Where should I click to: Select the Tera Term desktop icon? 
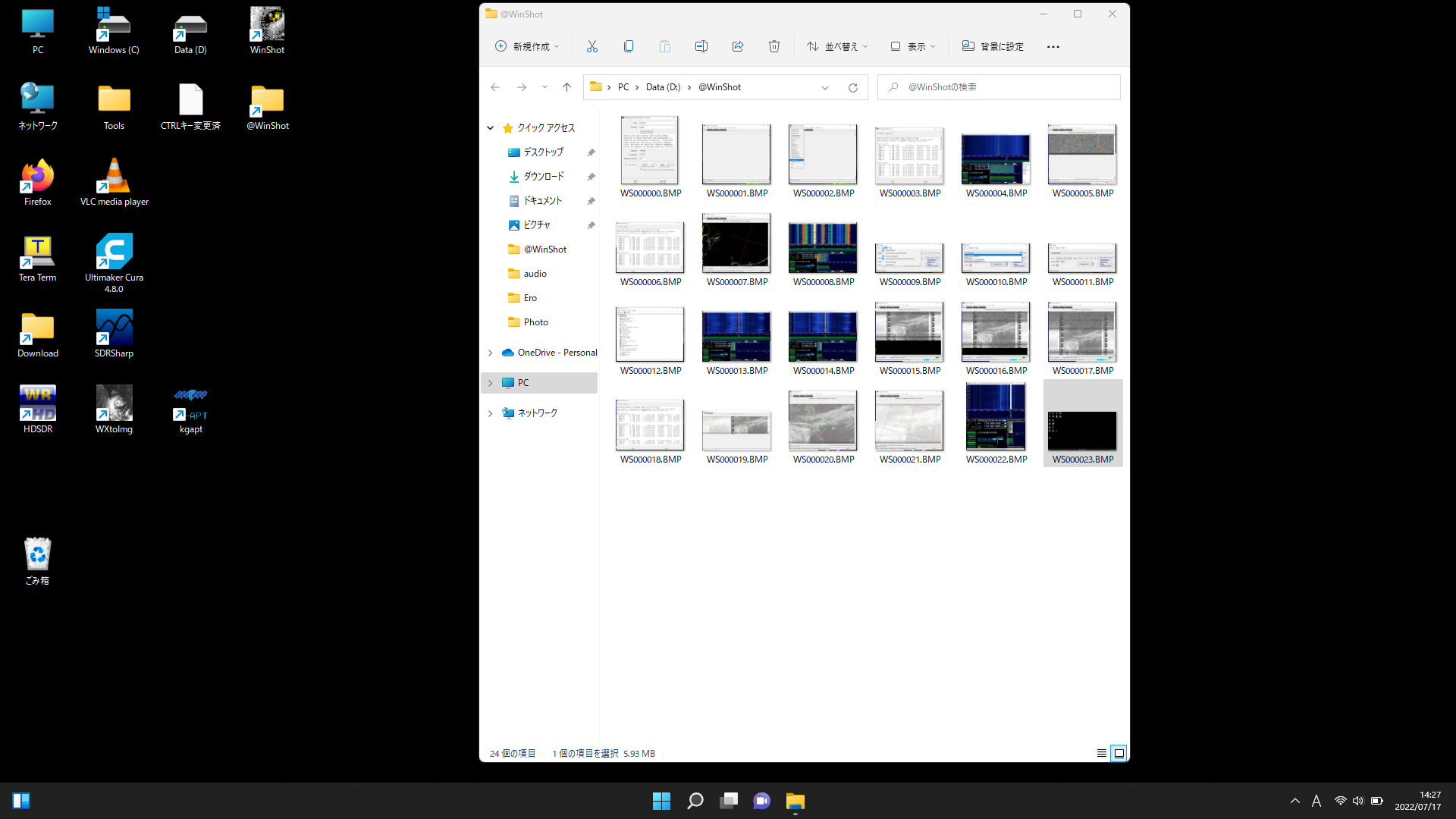[x=38, y=258]
